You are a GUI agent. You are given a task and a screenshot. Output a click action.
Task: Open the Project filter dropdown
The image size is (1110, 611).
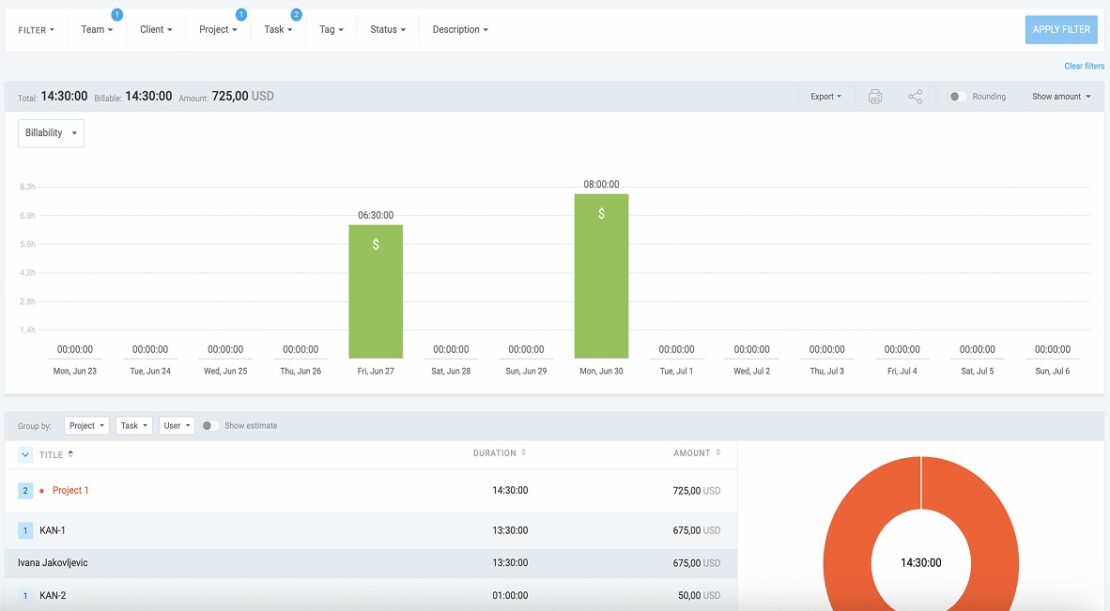click(x=218, y=30)
